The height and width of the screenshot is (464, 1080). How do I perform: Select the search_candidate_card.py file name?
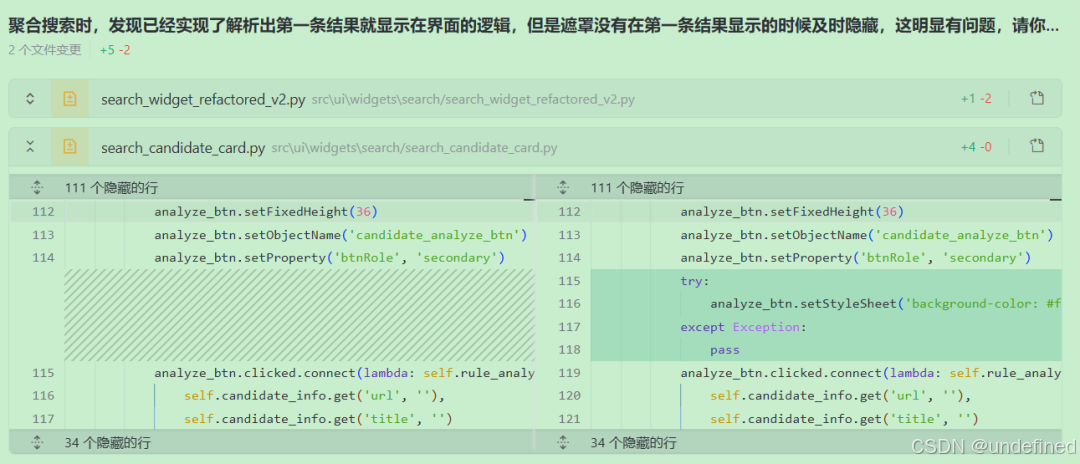[x=183, y=147]
